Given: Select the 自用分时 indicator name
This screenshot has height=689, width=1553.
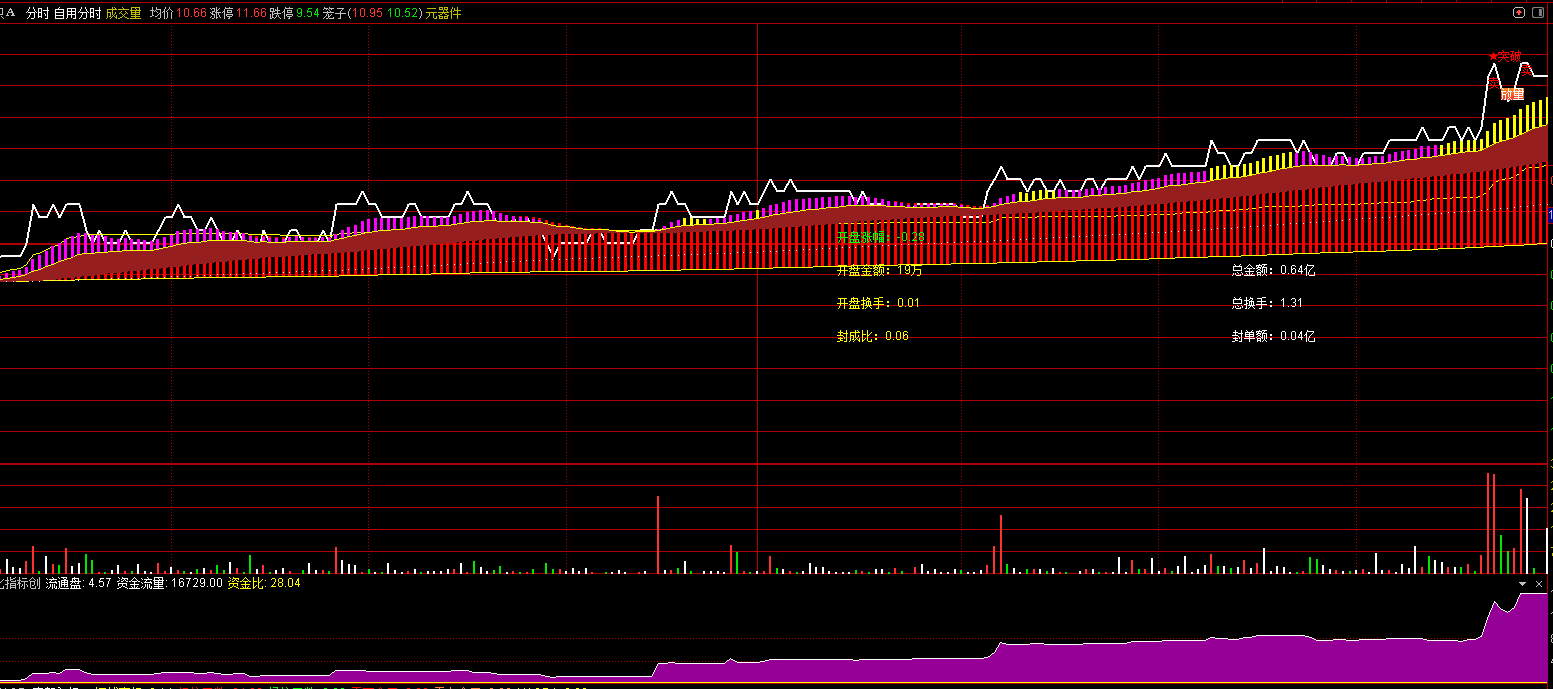Looking at the screenshot, I should [x=77, y=13].
